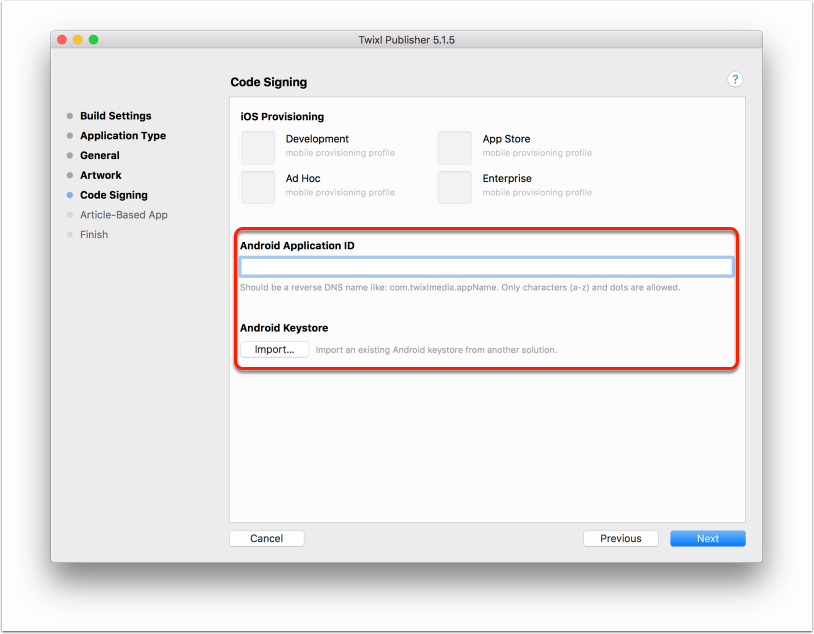Select the Ad Hoc provisioning profile well
This screenshot has width=814, height=634.
[258, 187]
